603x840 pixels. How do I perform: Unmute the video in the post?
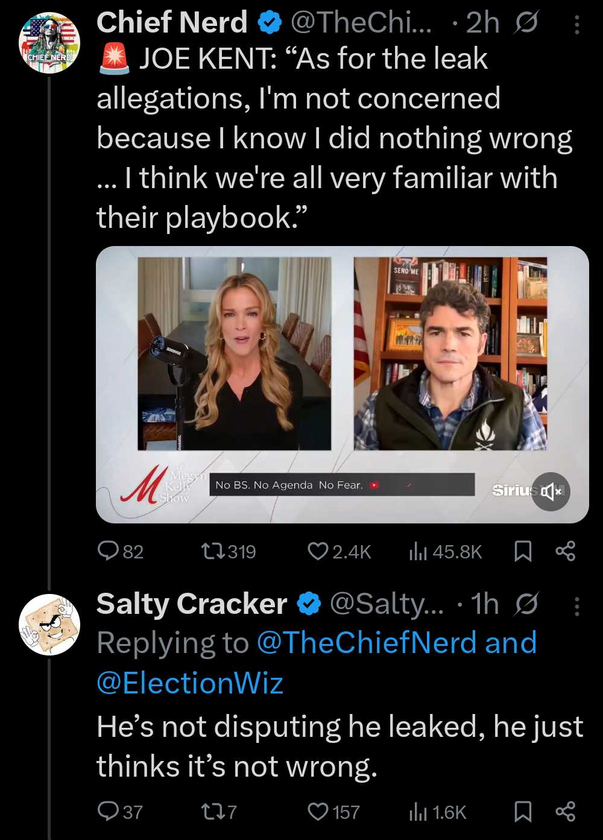pyautogui.click(x=550, y=492)
